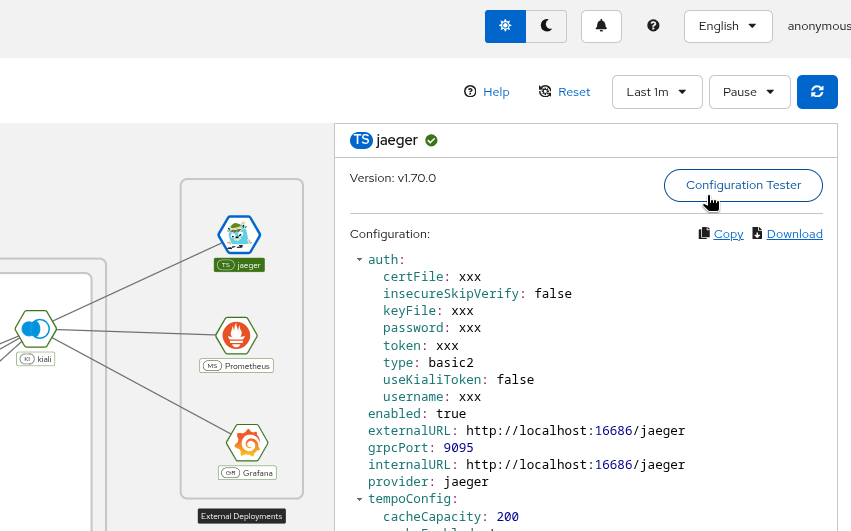Open the Last 1m time range dropdown
851x531 pixels.
(656, 92)
